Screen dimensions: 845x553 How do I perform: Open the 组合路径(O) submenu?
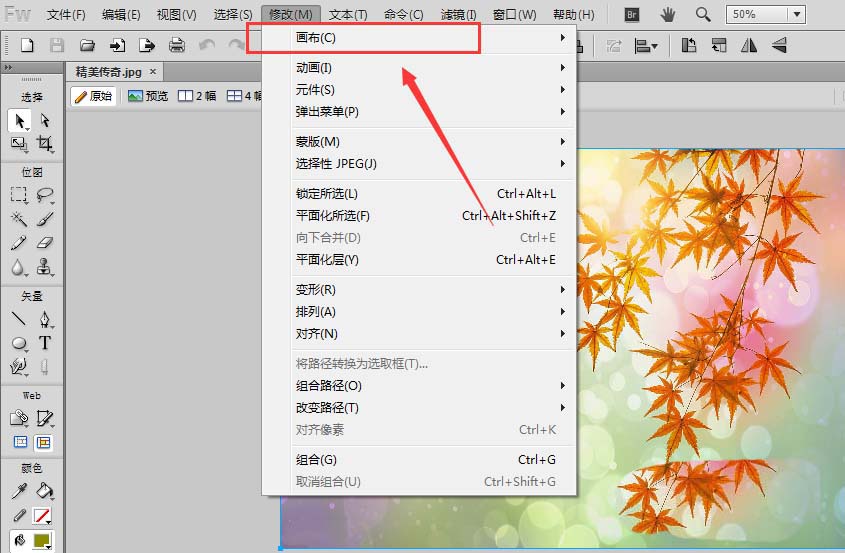419,385
